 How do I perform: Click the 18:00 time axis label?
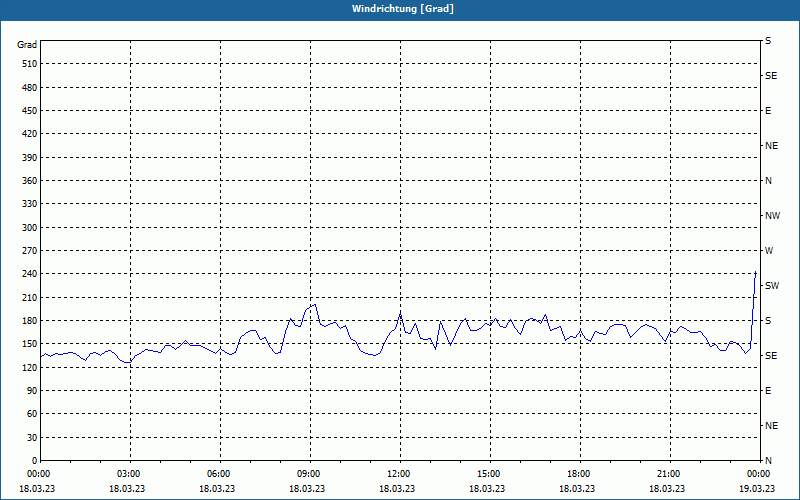point(580,474)
